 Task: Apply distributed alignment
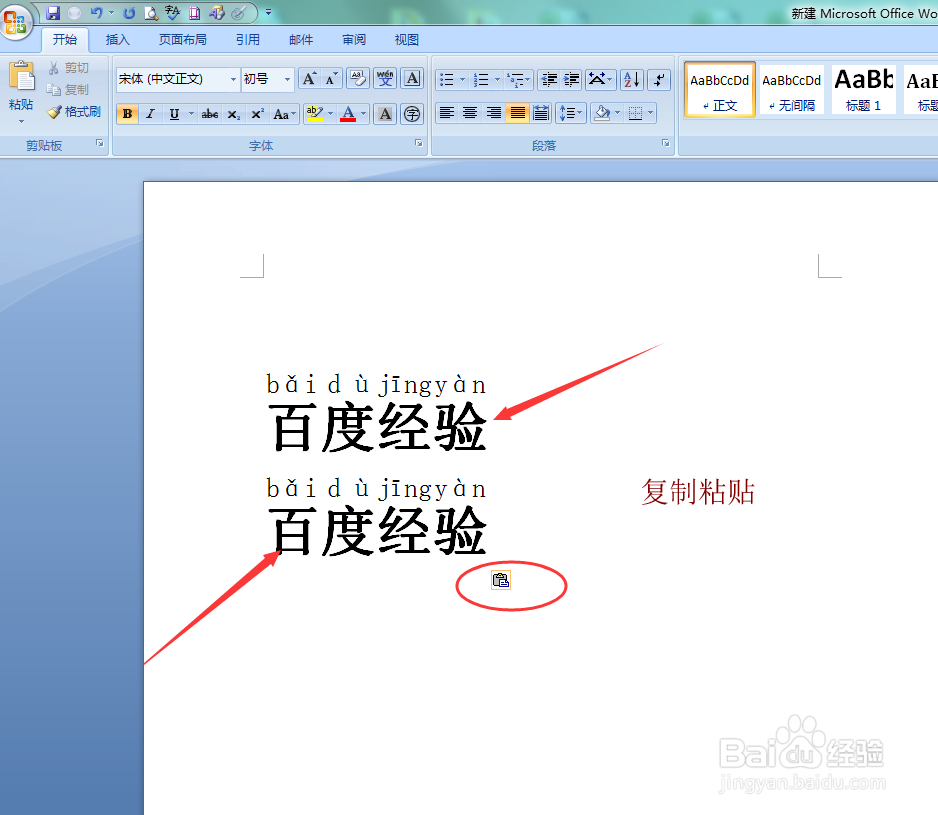click(541, 113)
